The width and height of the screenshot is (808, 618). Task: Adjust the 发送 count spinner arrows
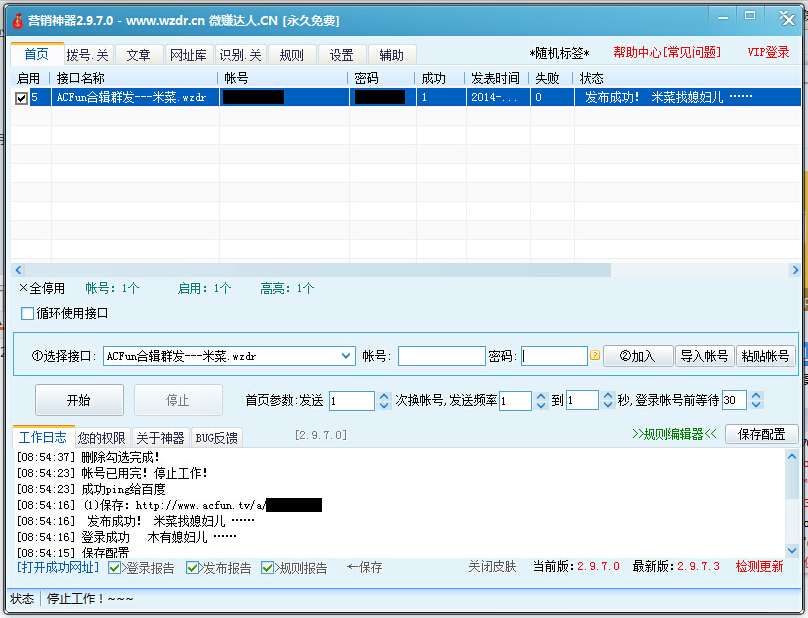(384, 400)
